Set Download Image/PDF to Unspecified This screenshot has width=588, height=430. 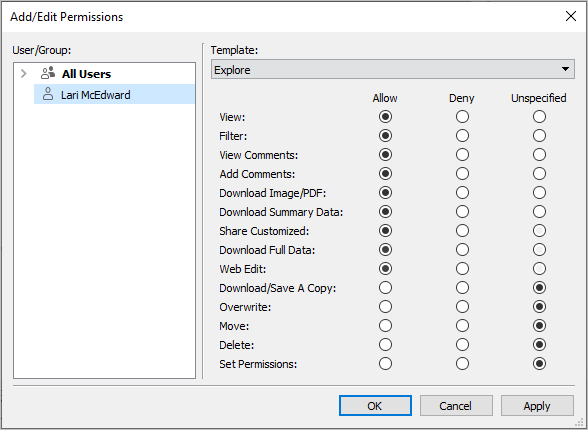tap(539, 193)
